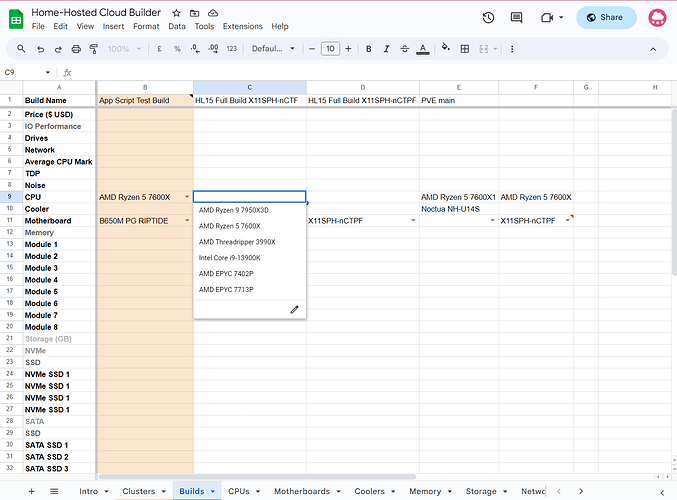Switch to the CPUs sheet tab
The height and width of the screenshot is (500, 677).
[x=239, y=491]
